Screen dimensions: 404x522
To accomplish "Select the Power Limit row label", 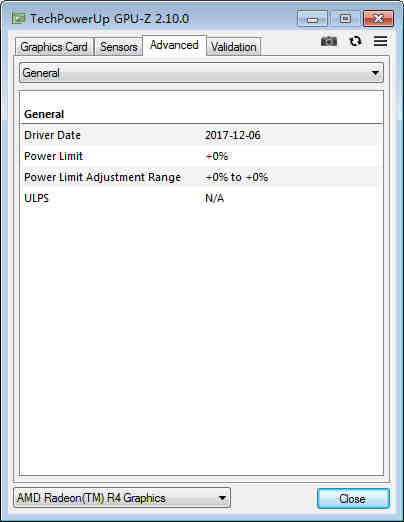I will pos(53,156).
